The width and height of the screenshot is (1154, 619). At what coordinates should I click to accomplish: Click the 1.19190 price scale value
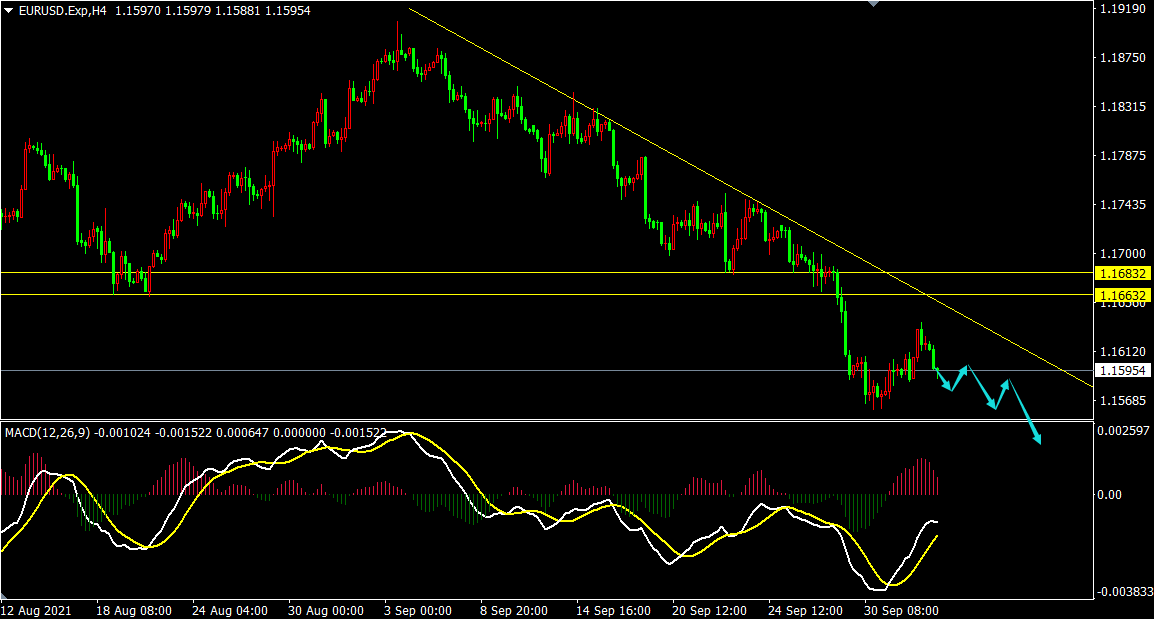pos(1120,9)
